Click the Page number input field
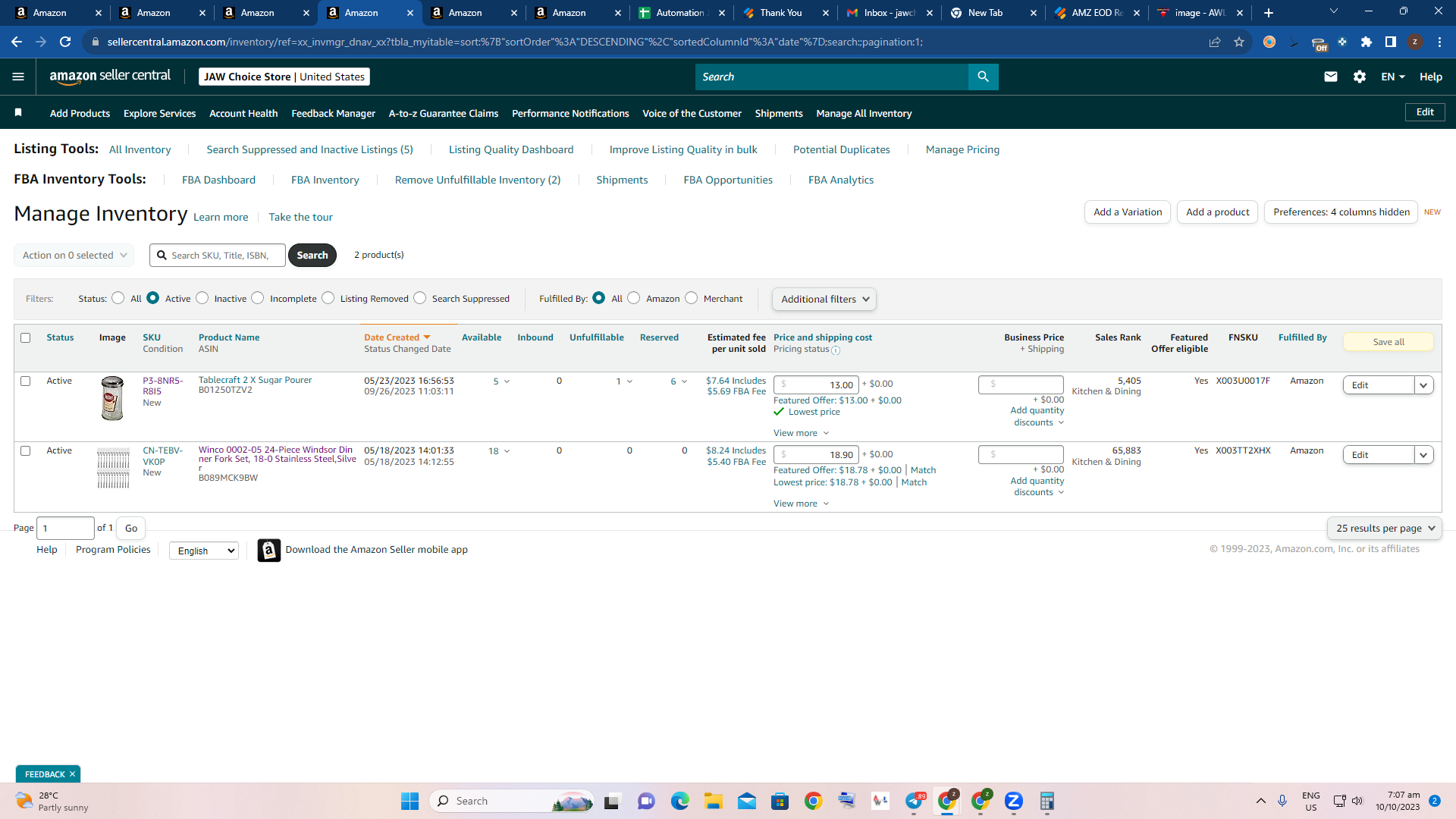This screenshot has height=819, width=1456. 65,529
